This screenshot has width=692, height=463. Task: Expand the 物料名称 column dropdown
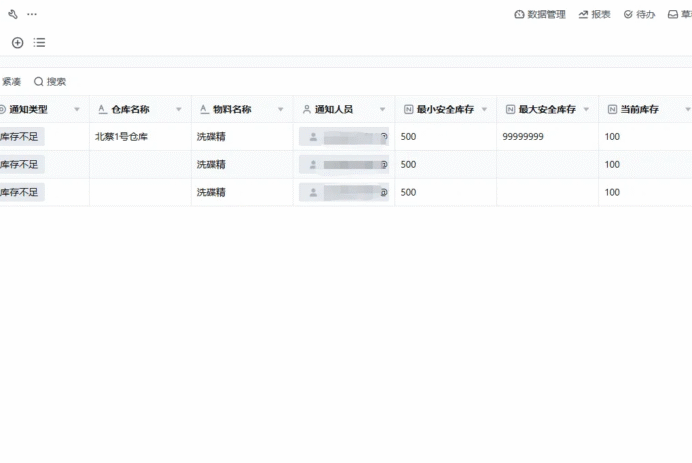[x=280, y=109]
